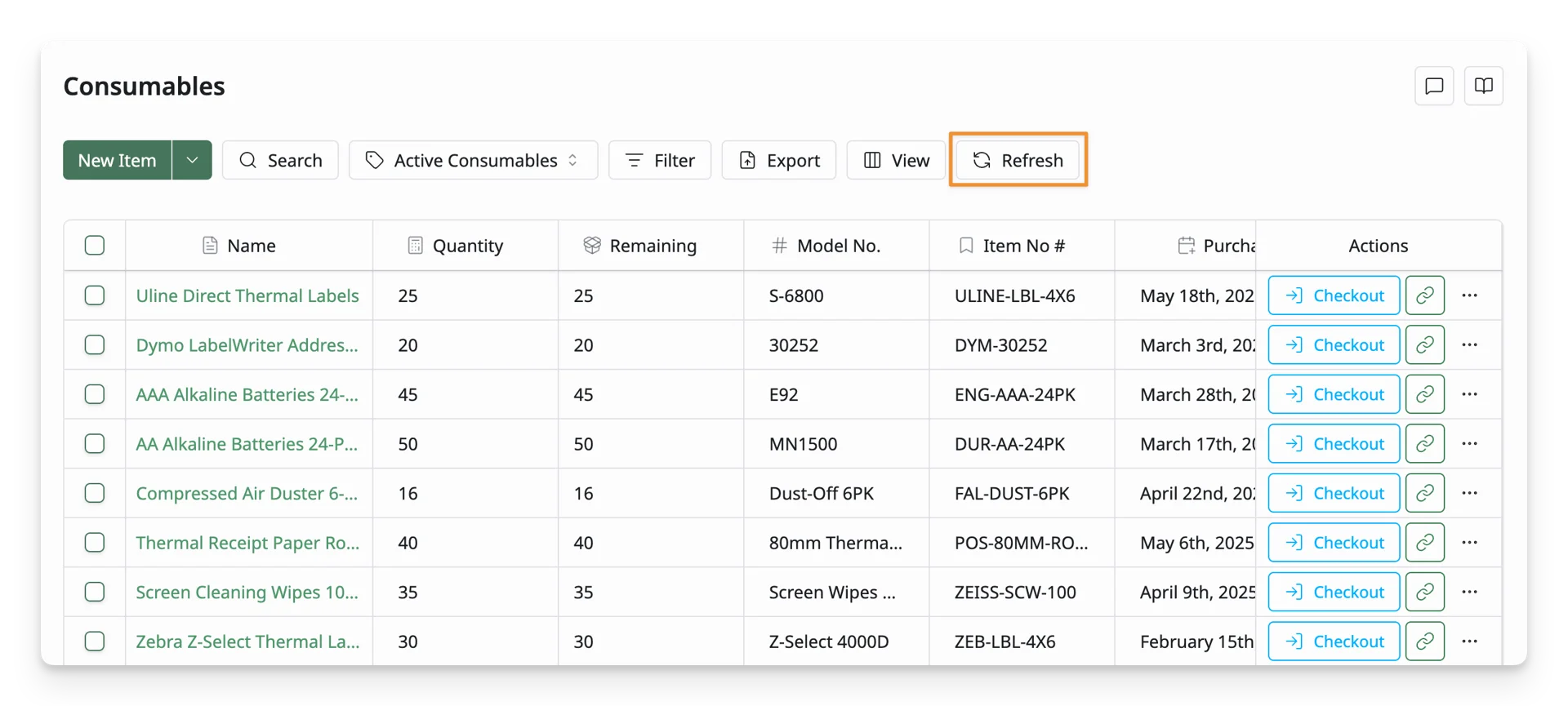The height and width of the screenshot is (706, 1568).
Task: Open more actions for Thermal Receipt Paper
Action: 1470,543
